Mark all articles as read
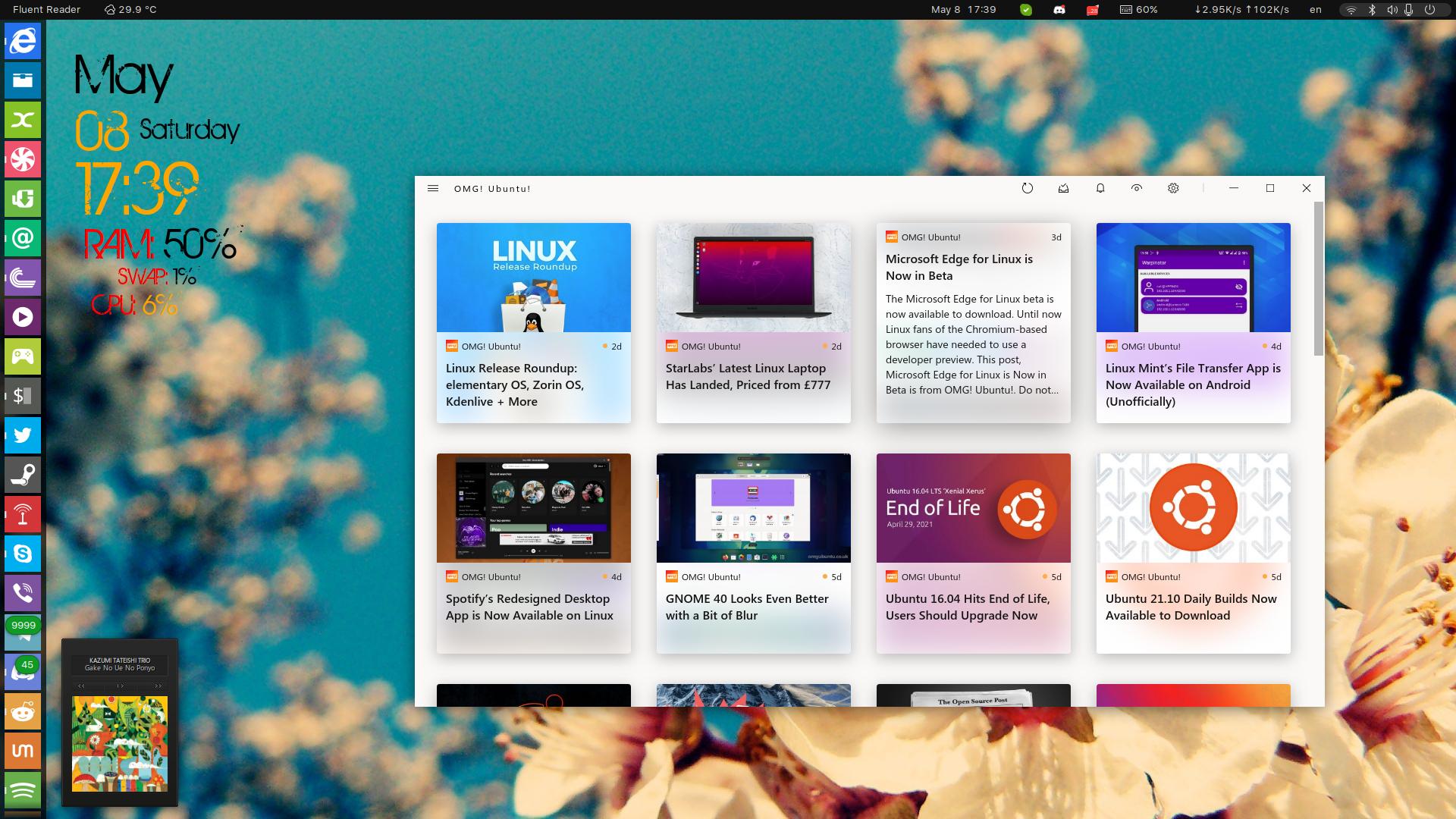1456x819 pixels. (1064, 188)
